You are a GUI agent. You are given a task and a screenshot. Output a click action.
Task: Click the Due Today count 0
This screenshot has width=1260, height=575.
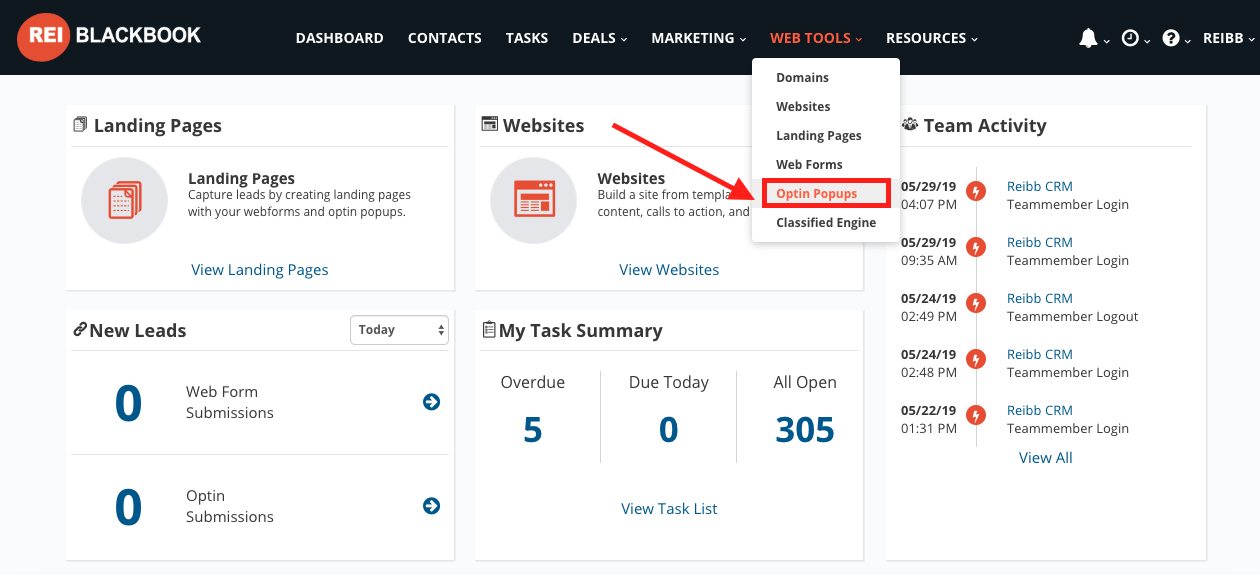(x=669, y=430)
